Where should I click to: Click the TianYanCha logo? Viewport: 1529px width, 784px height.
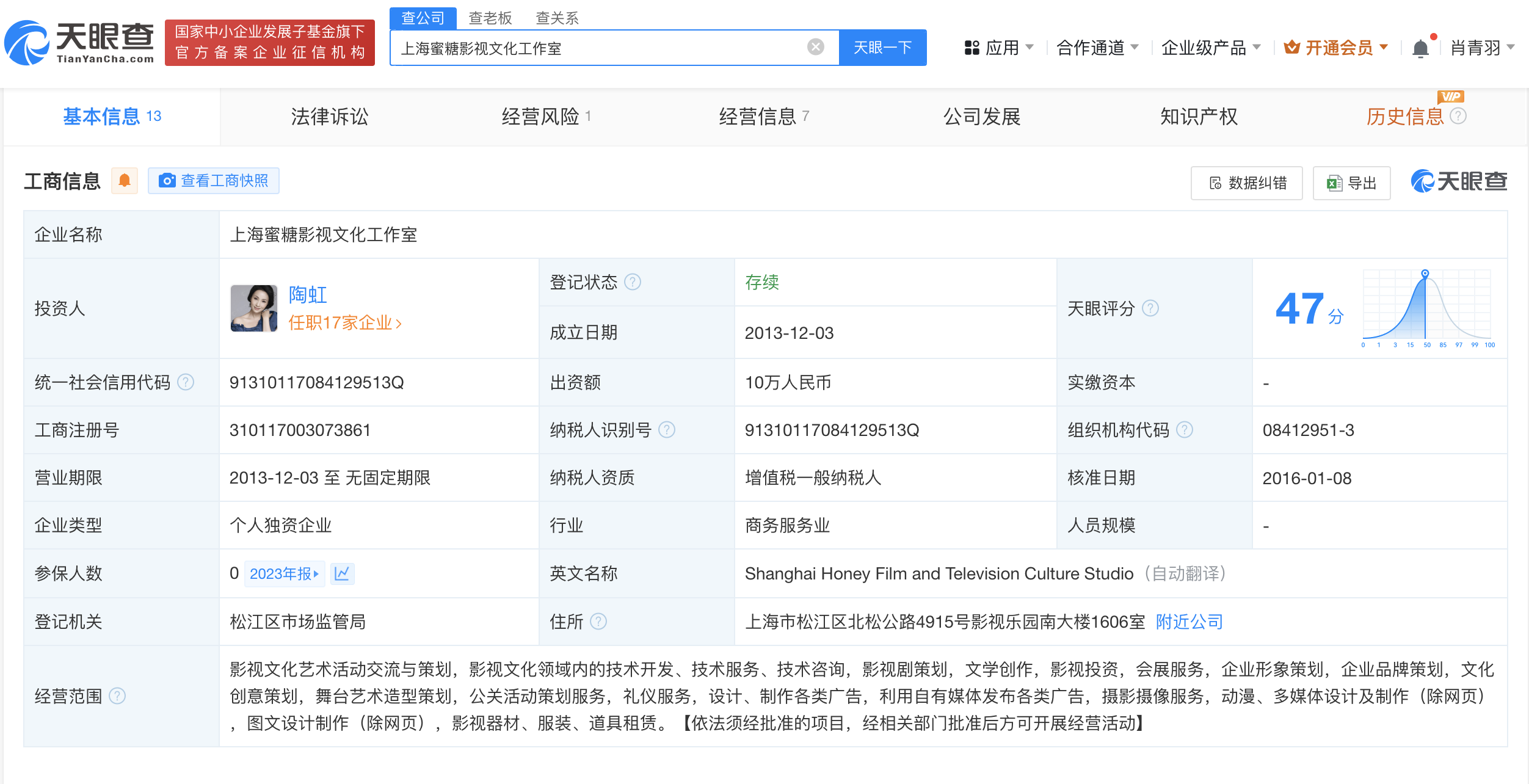79,43
